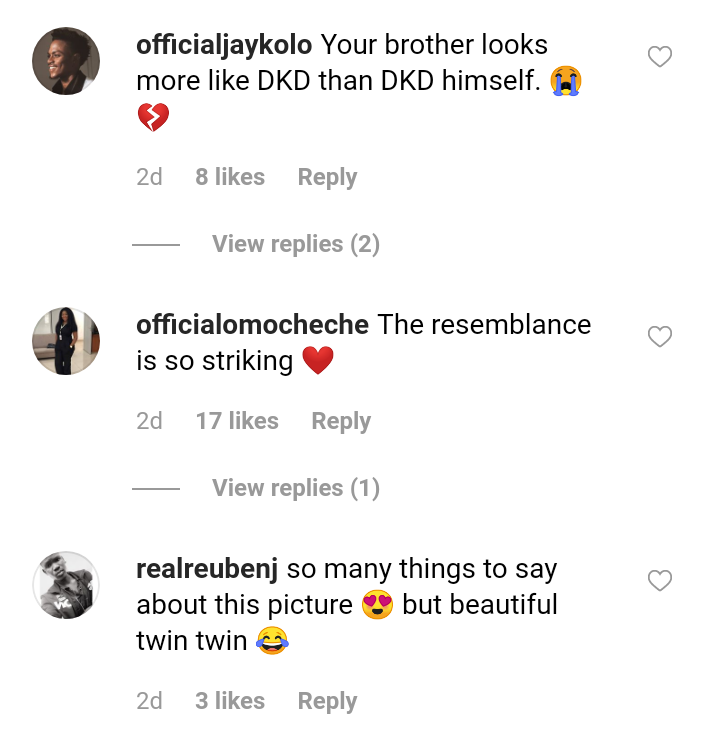
Task: Open officialjaykolo's profile picture
Action: (67, 61)
